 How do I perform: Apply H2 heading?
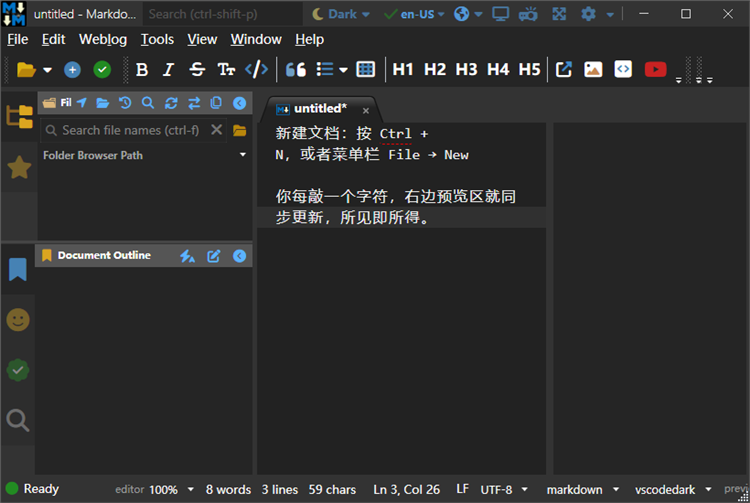tap(435, 70)
